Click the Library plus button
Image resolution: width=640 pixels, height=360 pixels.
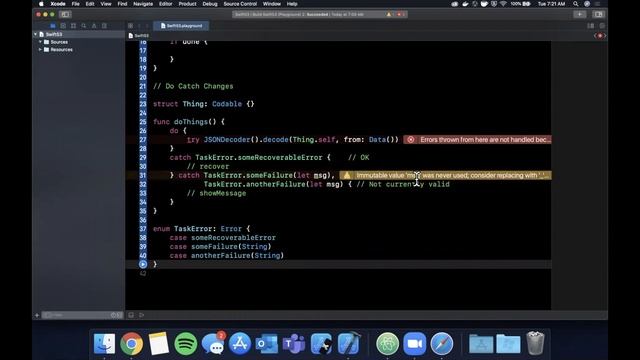point(580,14)
